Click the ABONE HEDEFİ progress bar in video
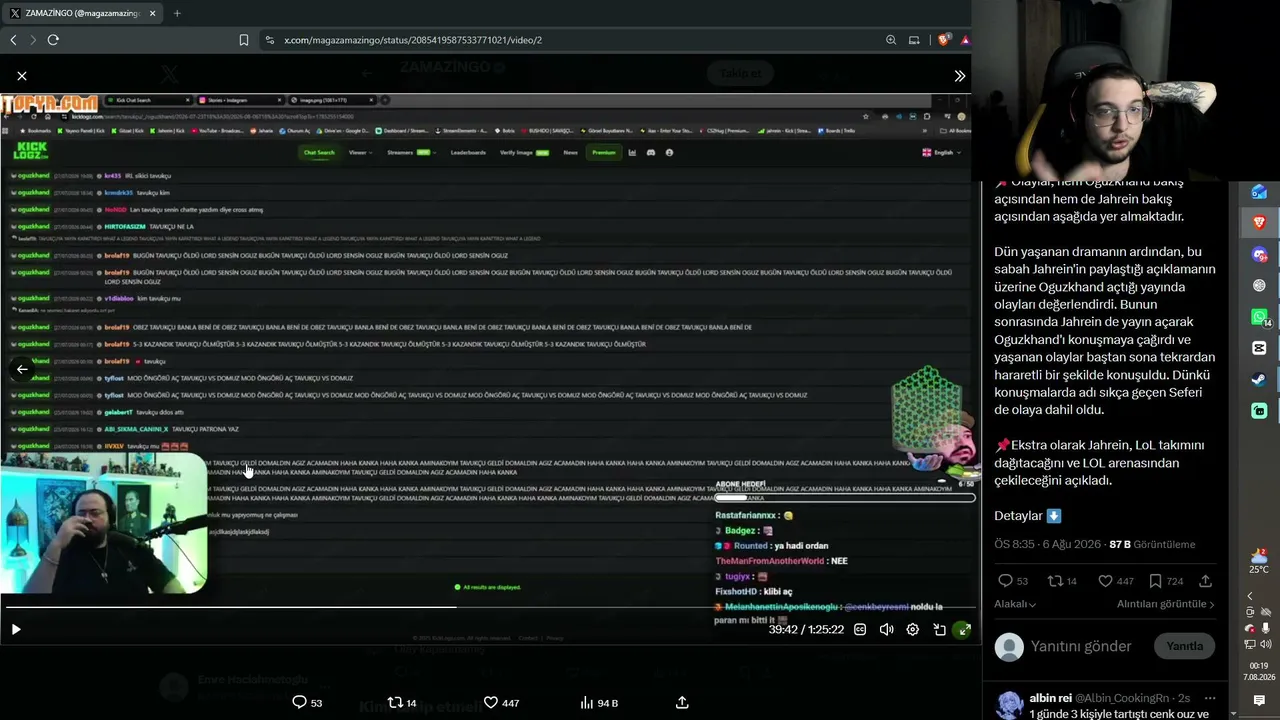 tap(845, 496)
